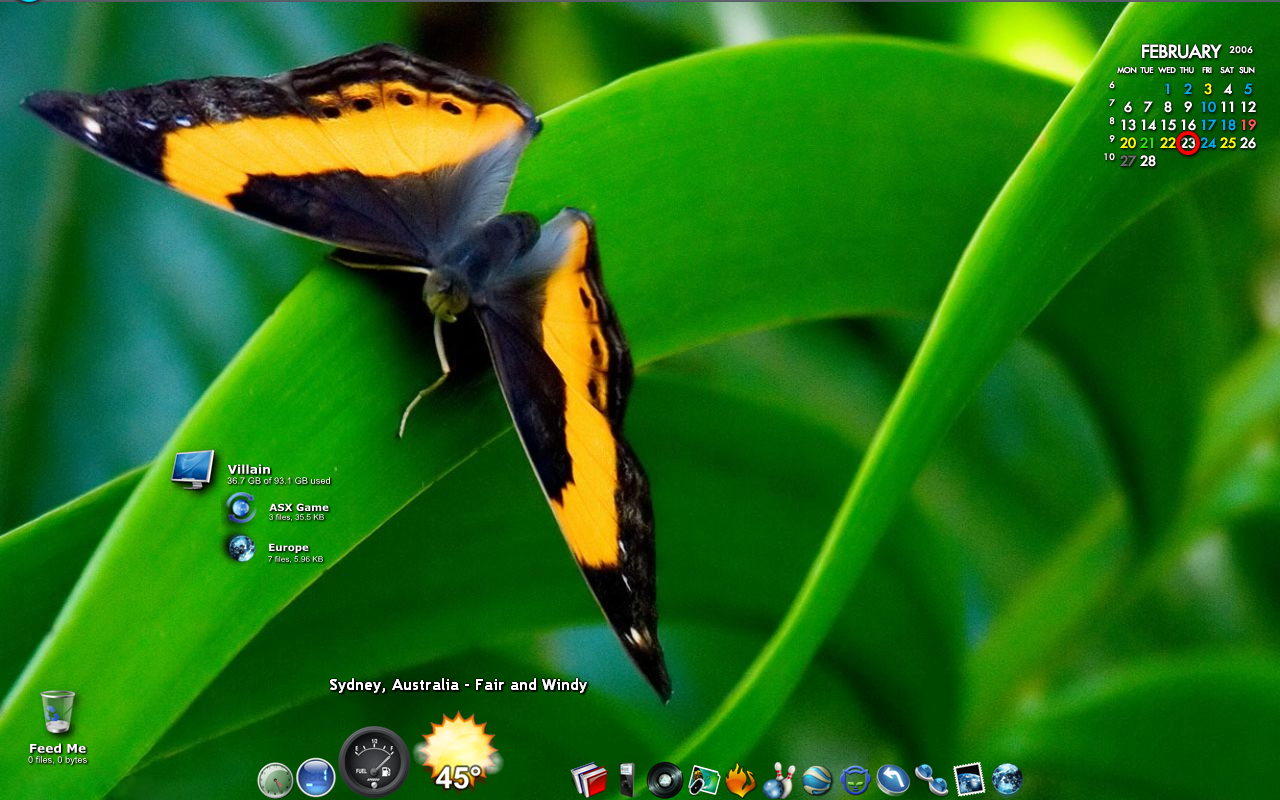Open the ASX Game folder icon

coord(240,508)
